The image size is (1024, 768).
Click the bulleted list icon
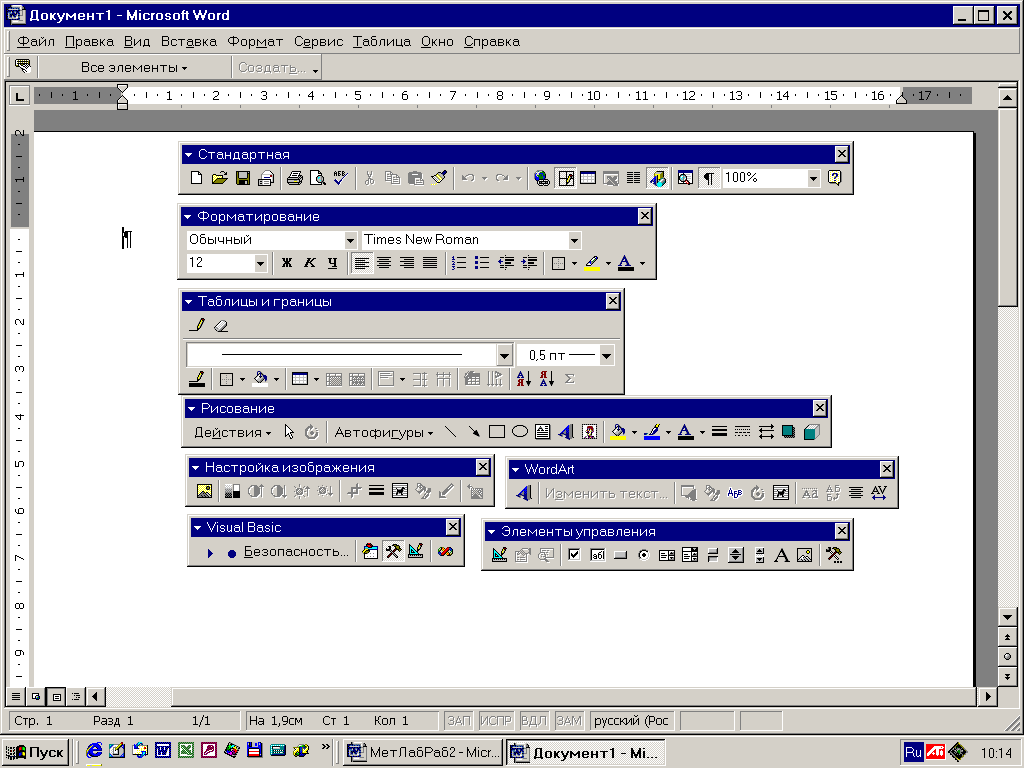pos(482,263)
